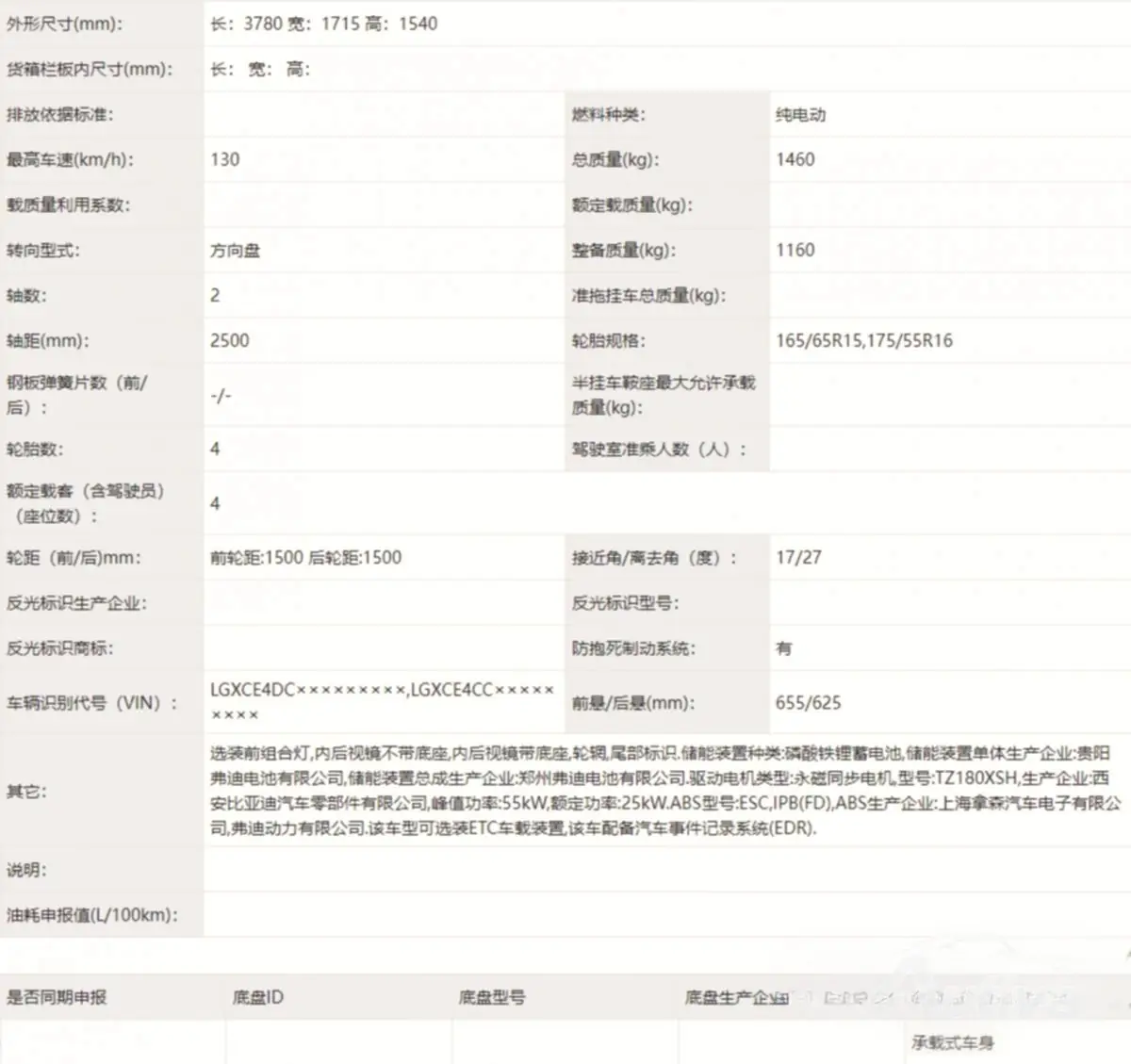Viewport: 1131px width, 1064px height.
Task: Click the 底盘ID column header
Action: pyautogui.click(x=257, y=996)
